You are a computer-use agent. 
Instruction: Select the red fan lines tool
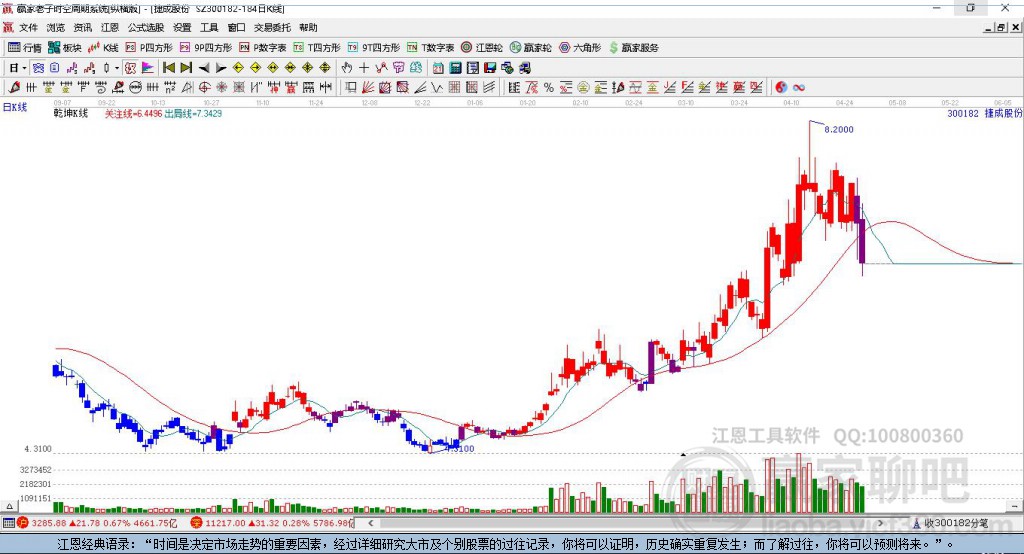368,88
